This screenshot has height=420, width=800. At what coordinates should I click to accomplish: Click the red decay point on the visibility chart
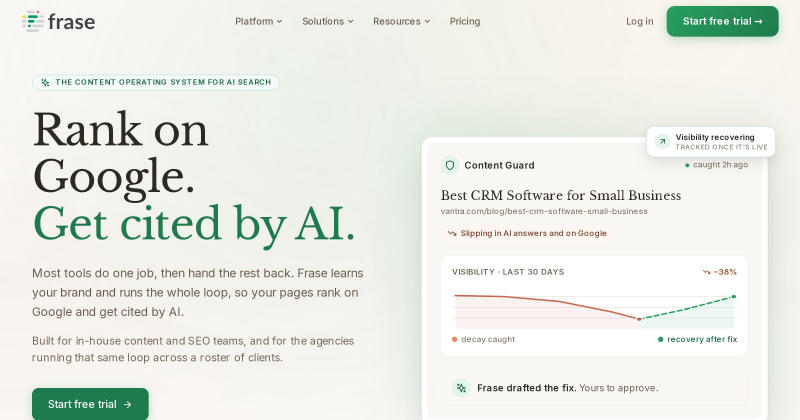point(639,319)
